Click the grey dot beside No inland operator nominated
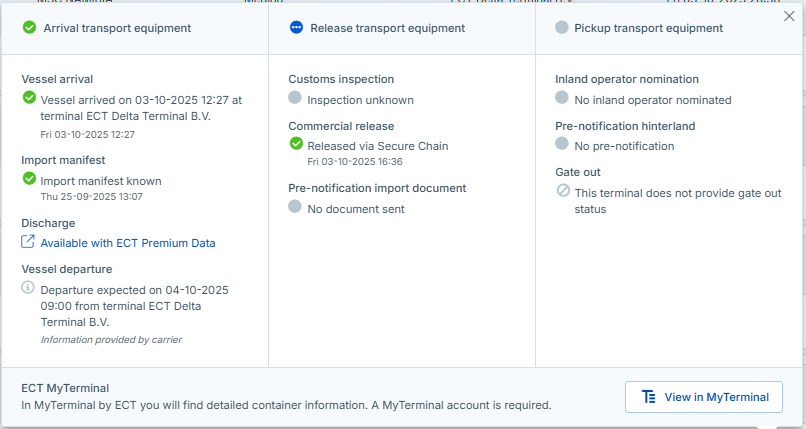806x429 pixels. (x=562, y=97)
